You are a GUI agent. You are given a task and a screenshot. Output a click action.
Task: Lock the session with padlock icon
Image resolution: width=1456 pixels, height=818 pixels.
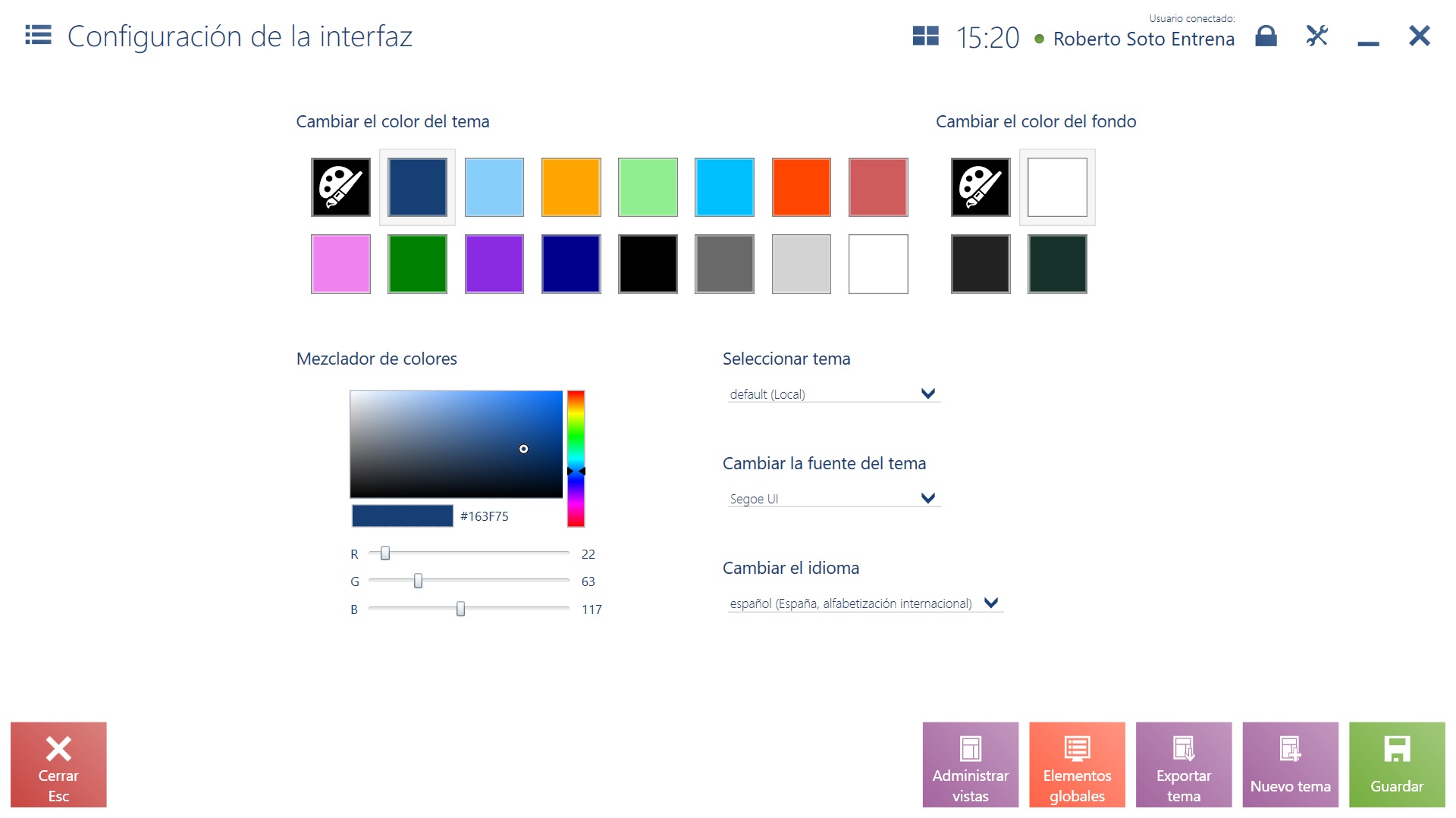1266,36
